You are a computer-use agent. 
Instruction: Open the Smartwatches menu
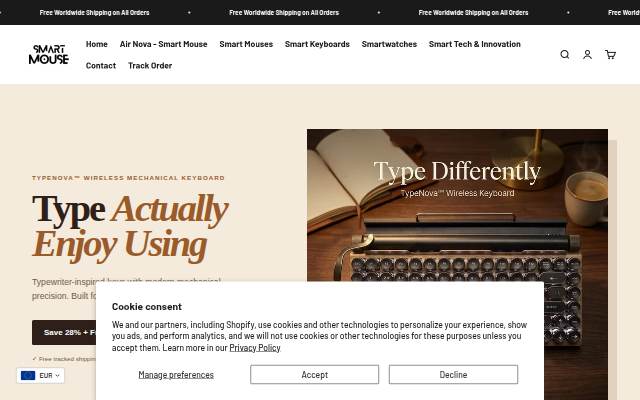[x=389, y=44]
